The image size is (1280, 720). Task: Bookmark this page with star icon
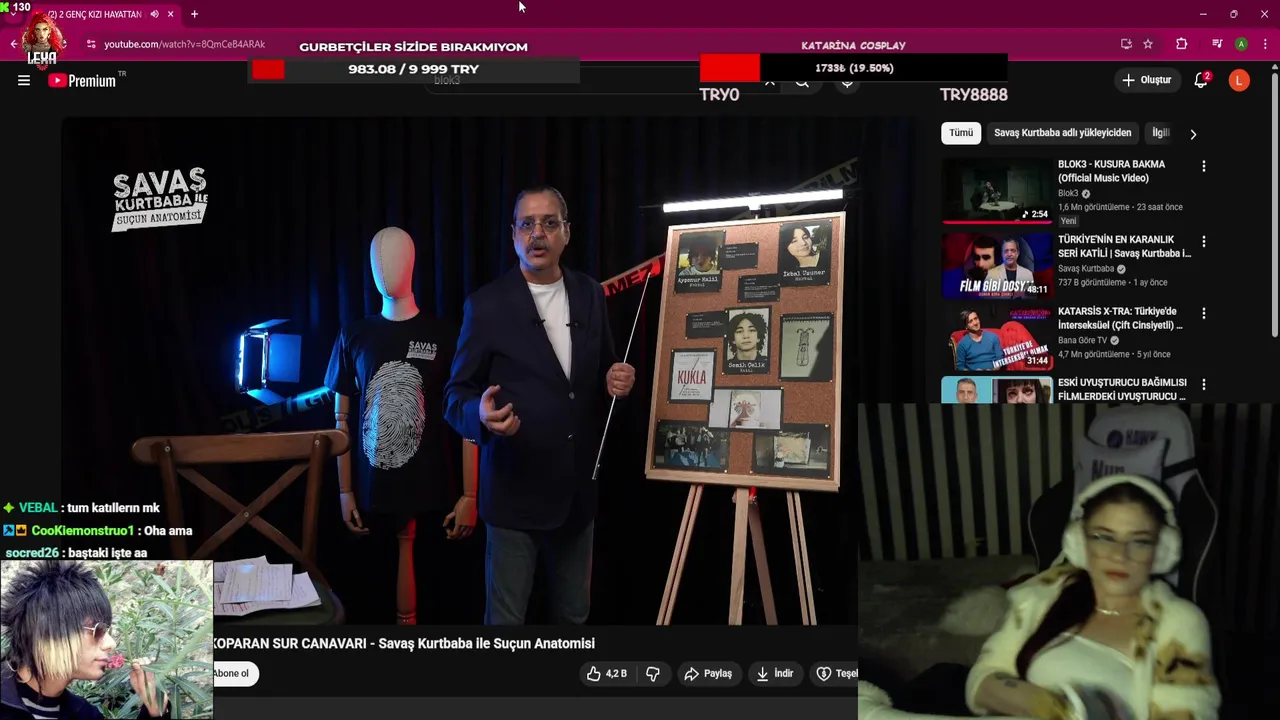point(1148,44)
